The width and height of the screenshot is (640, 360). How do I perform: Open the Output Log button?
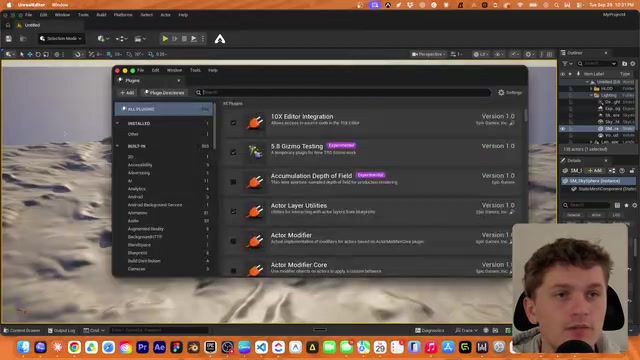[62, 331]
